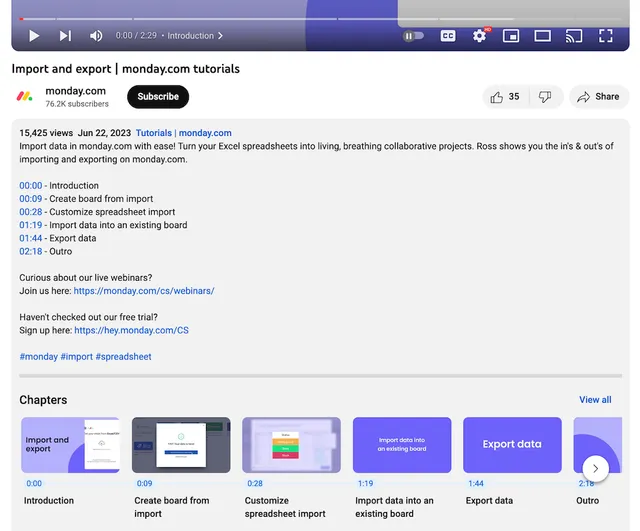Jump to 01:19 timestamp in description
Viewport: 640px width, 531px height.
click(x=31, y=225)
